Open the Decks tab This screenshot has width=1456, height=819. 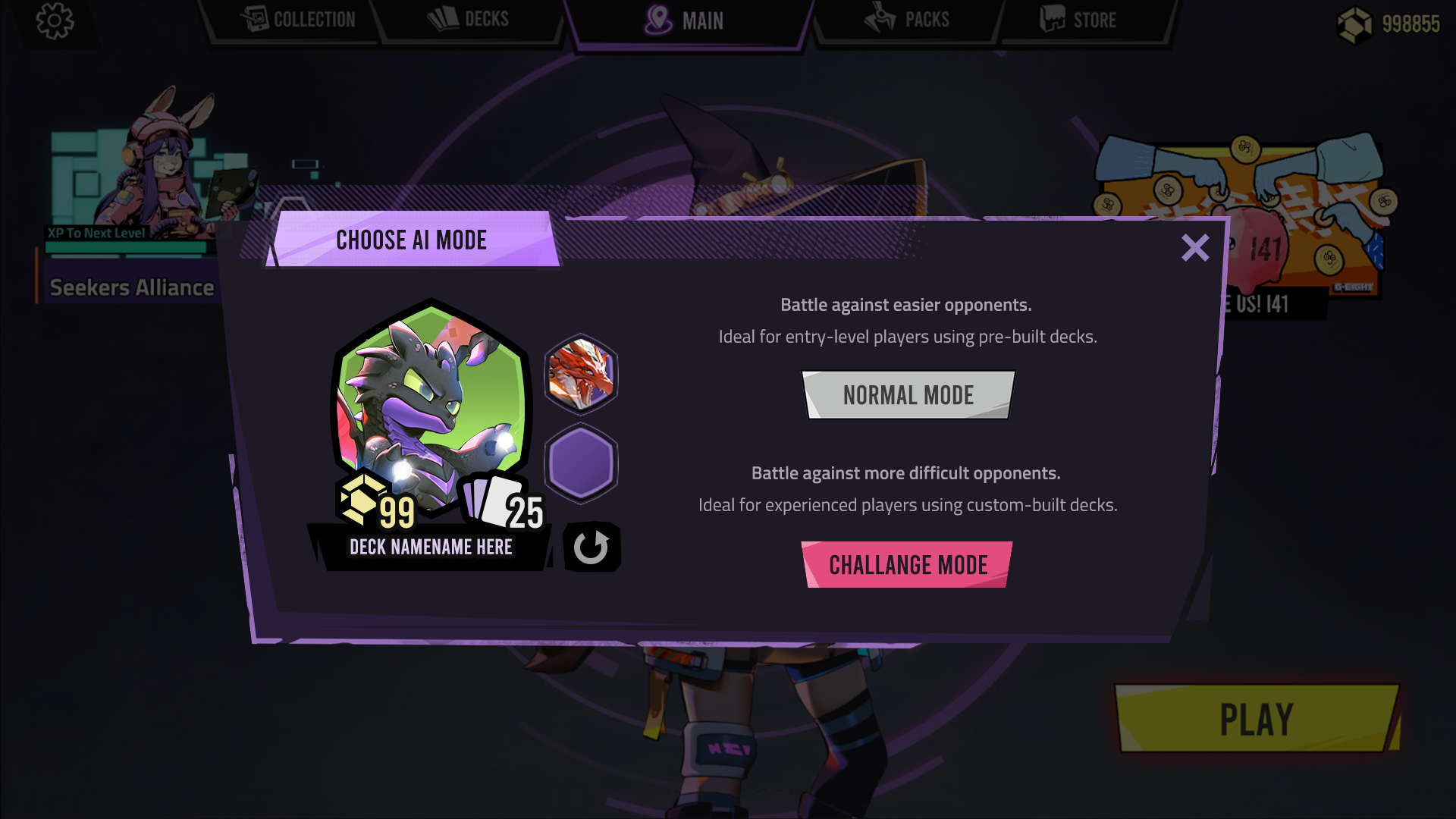[x=469, y=20]
